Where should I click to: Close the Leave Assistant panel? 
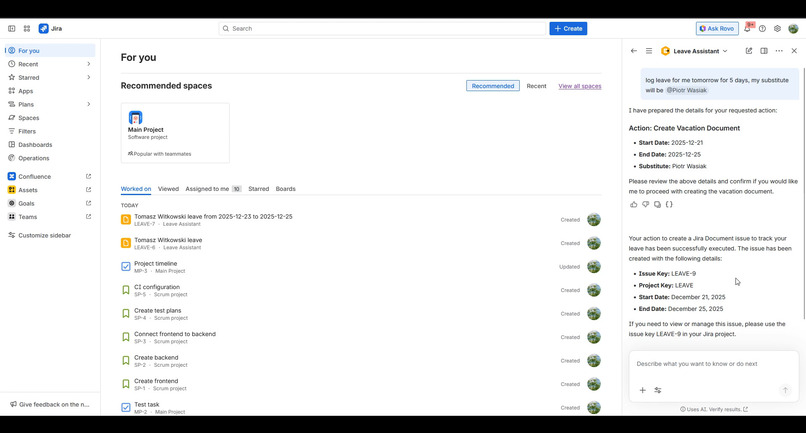coord(794,51)
